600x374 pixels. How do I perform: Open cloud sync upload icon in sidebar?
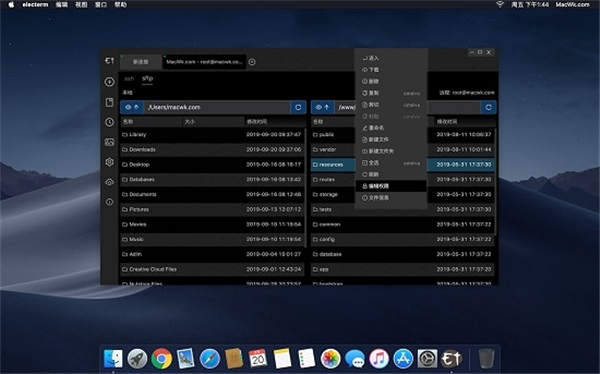point(109,182)
